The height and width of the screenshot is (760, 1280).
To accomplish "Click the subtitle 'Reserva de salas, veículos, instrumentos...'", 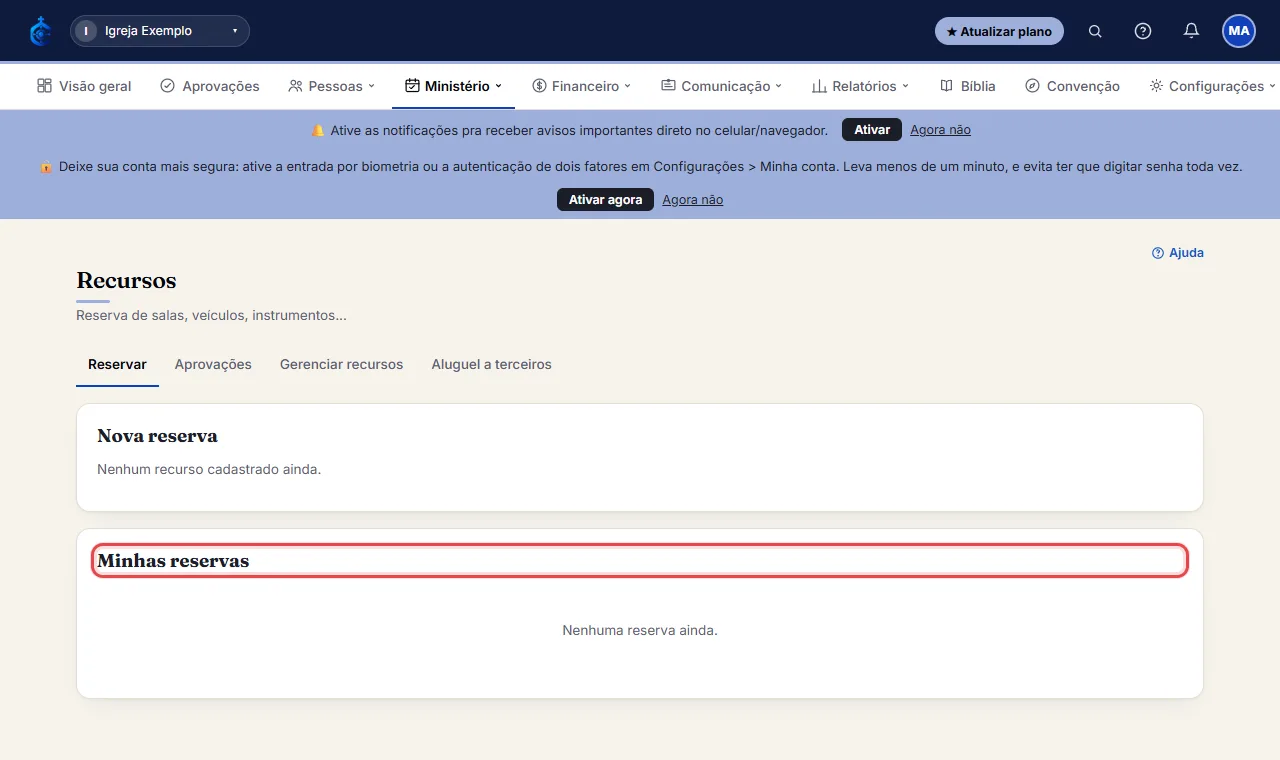I will (x=211, y=316).
